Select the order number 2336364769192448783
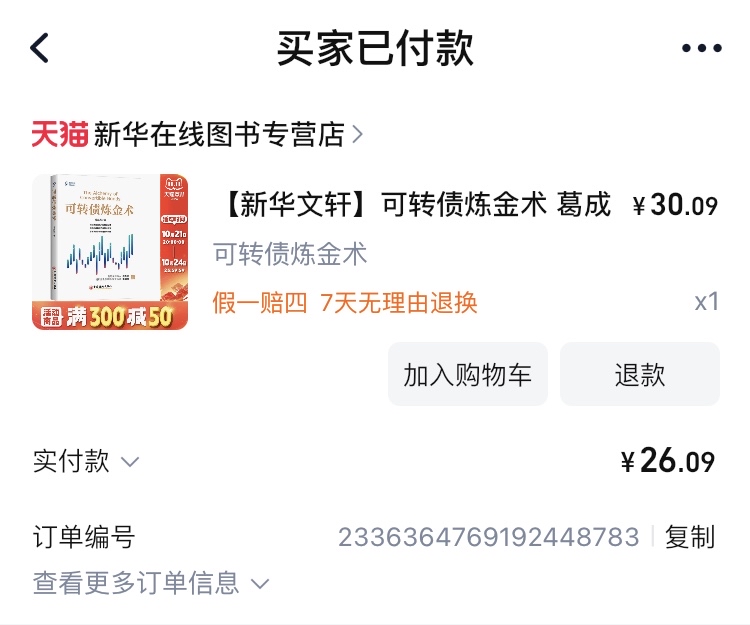Viewport: 750px width, 625px height. coord(489,537)
